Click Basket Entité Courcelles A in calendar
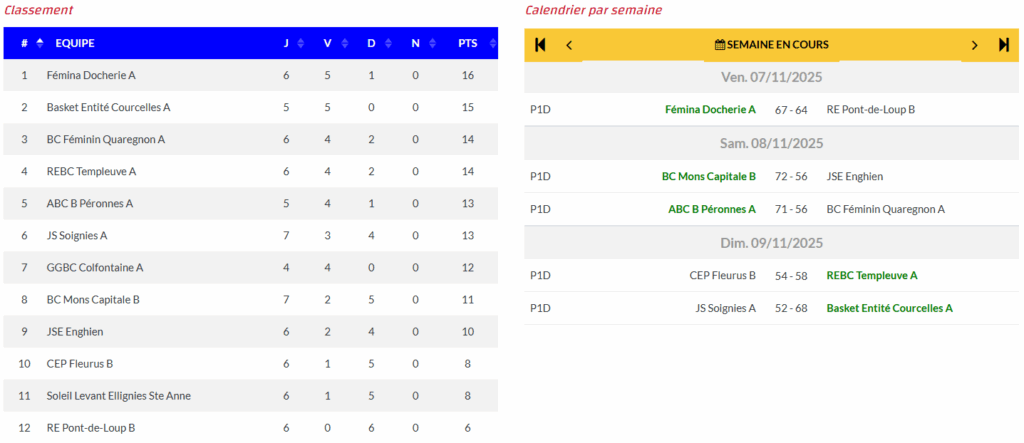The image size is (1024, 443). click(x=889, y=308)
